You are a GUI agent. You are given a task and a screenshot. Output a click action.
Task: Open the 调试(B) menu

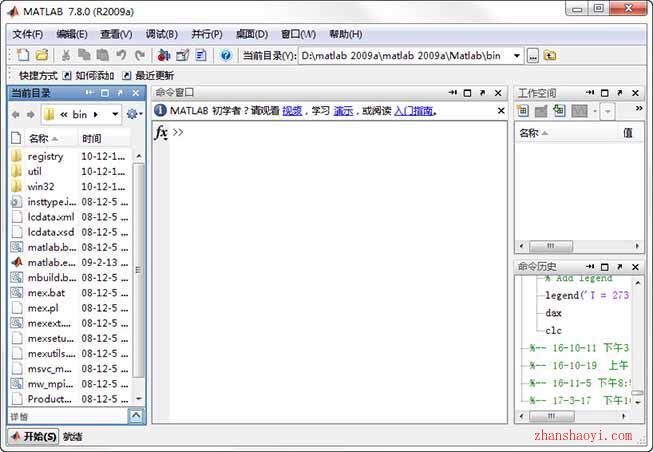[162, 34]
